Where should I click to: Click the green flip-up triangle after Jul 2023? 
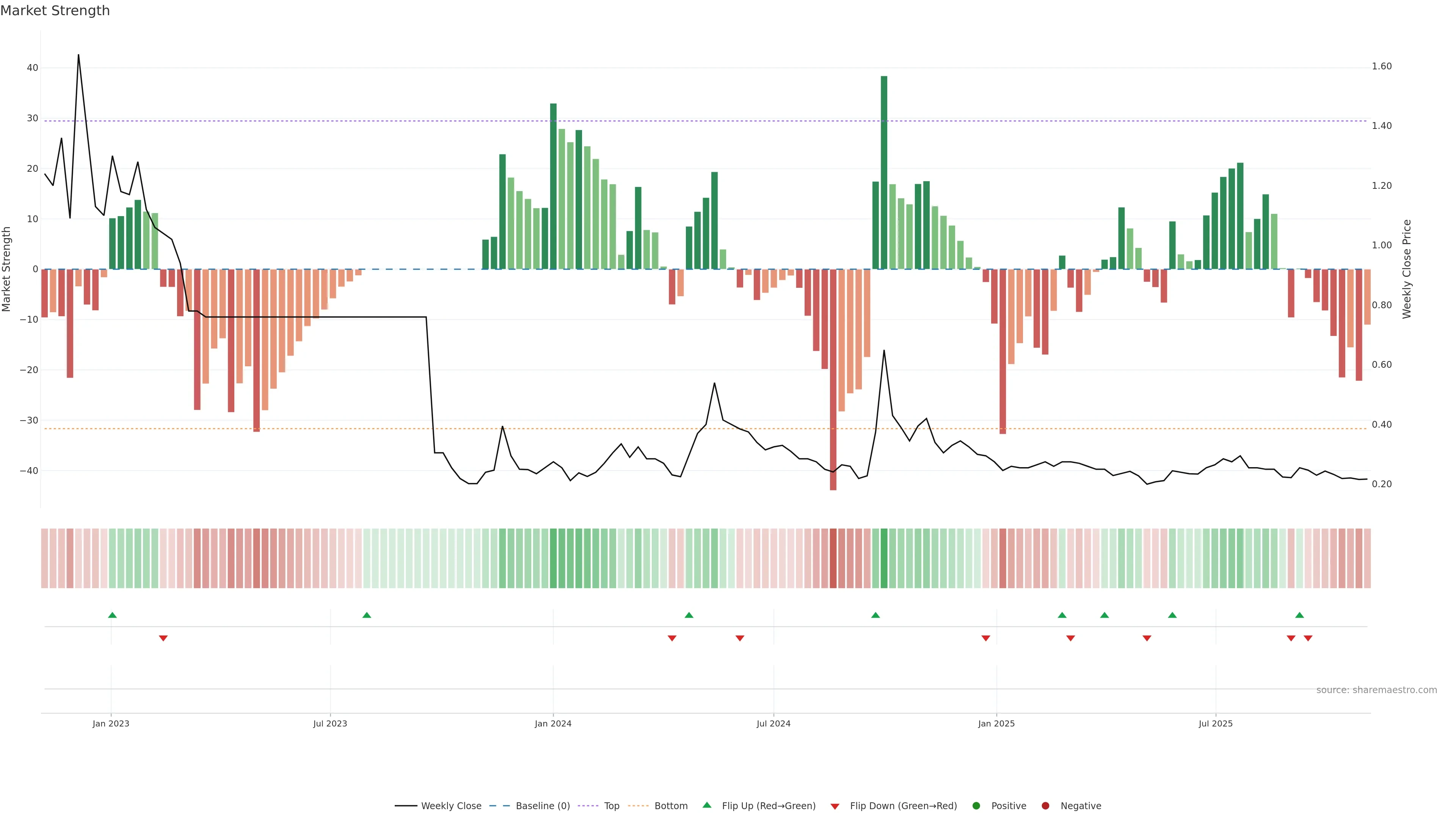(x=367, y=615)
